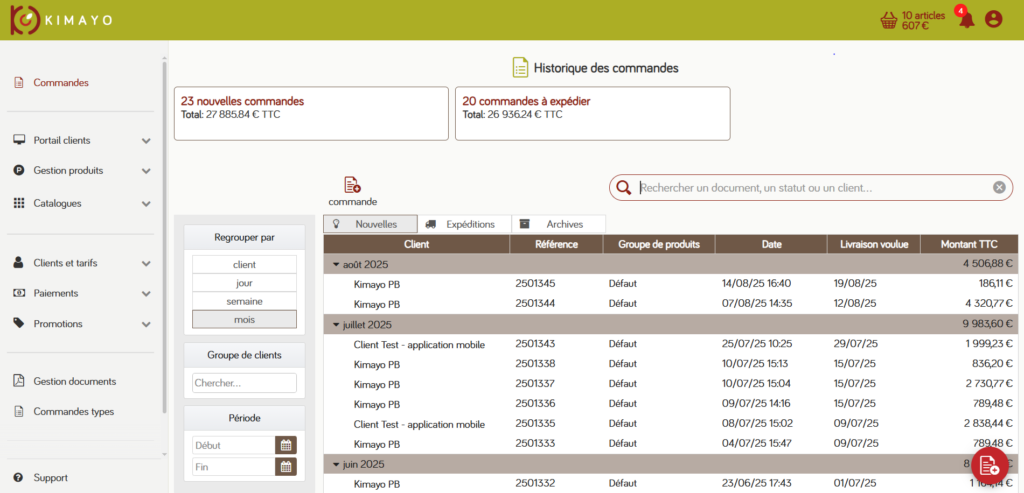Expand the Portail clients menu chevron

tap(146, 141)
